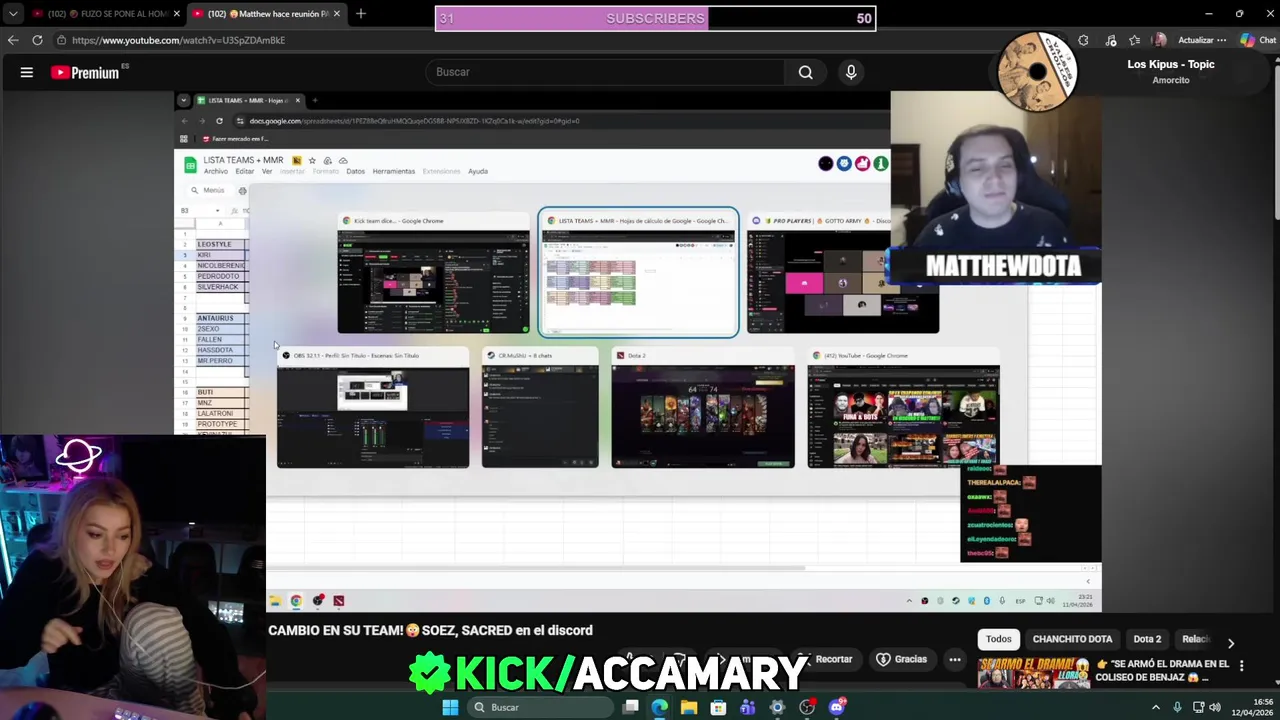Select the CHANCHITO DOTA filter chip
The height and width of the screenshot is (720, 1280).
[1072, 639]
